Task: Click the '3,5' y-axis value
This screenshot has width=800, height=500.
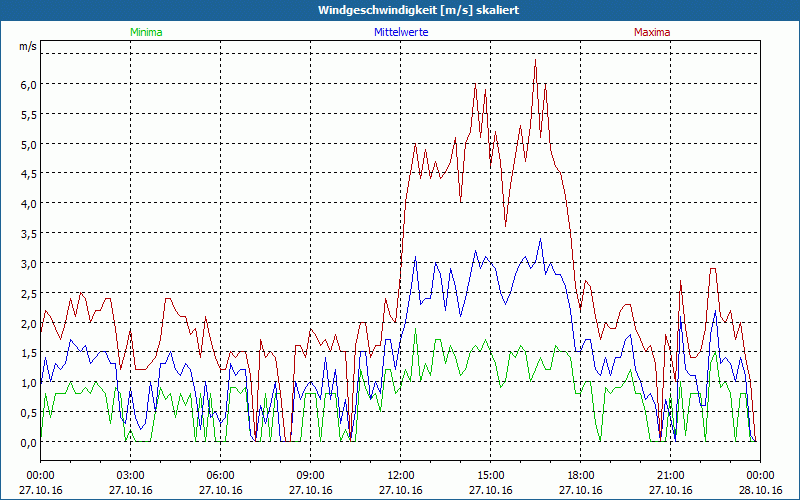Action: (x=29, y=234)
